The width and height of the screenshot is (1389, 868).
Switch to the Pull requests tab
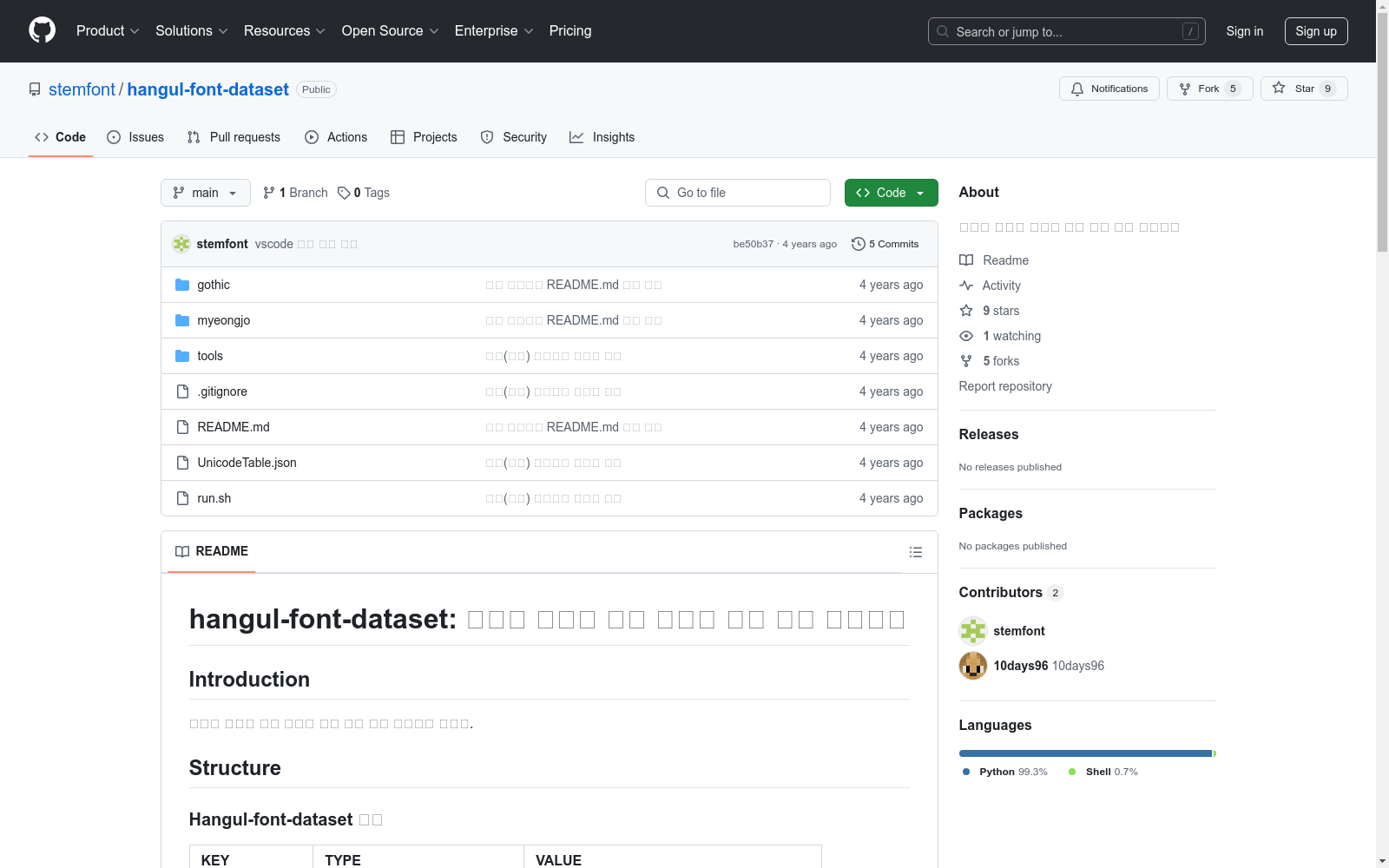click(x=234, y=137)
